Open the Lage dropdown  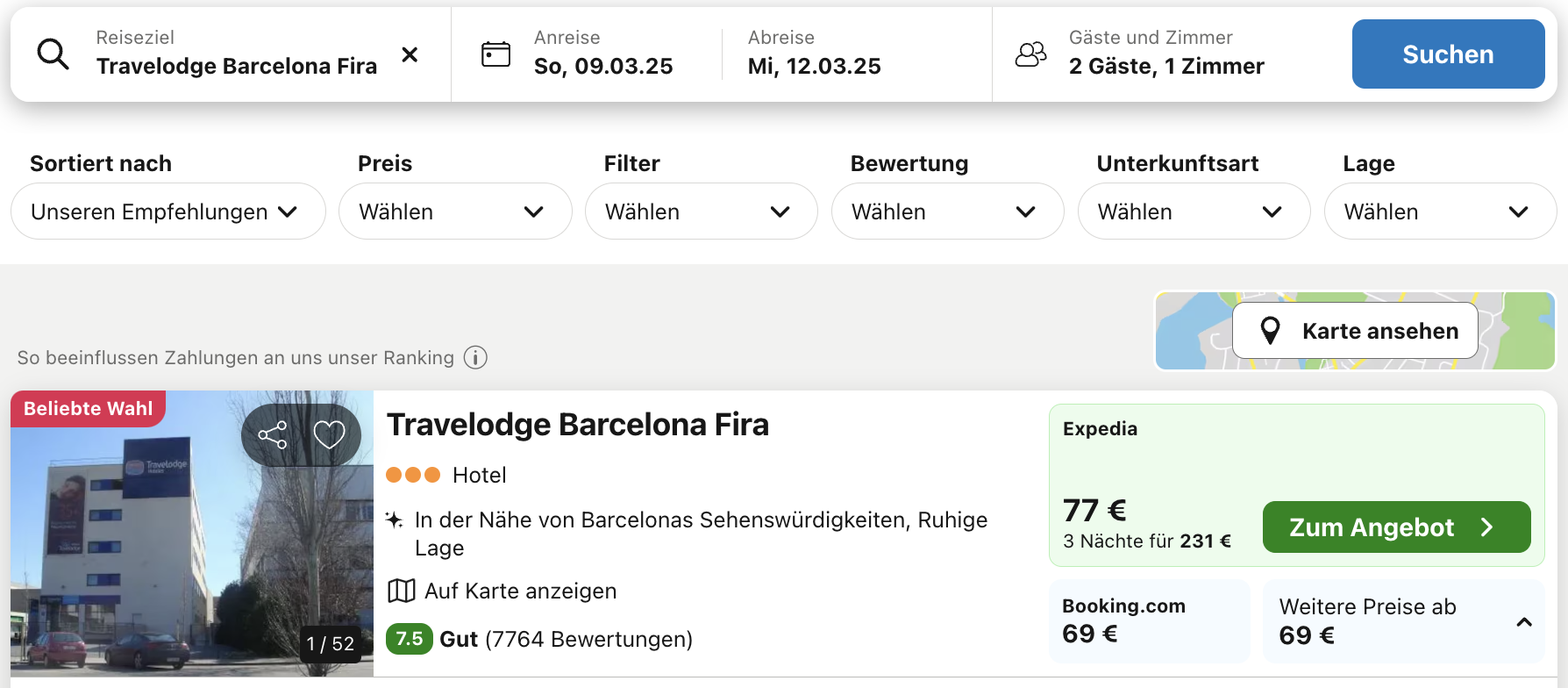point(1441,211)
